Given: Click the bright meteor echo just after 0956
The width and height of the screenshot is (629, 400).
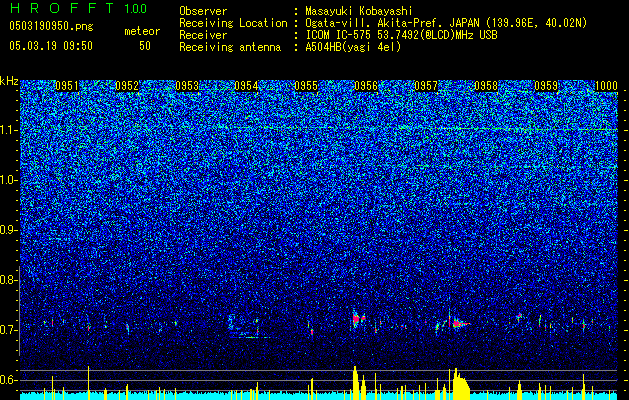Looking at the screenshot, I should coord(358,319).
